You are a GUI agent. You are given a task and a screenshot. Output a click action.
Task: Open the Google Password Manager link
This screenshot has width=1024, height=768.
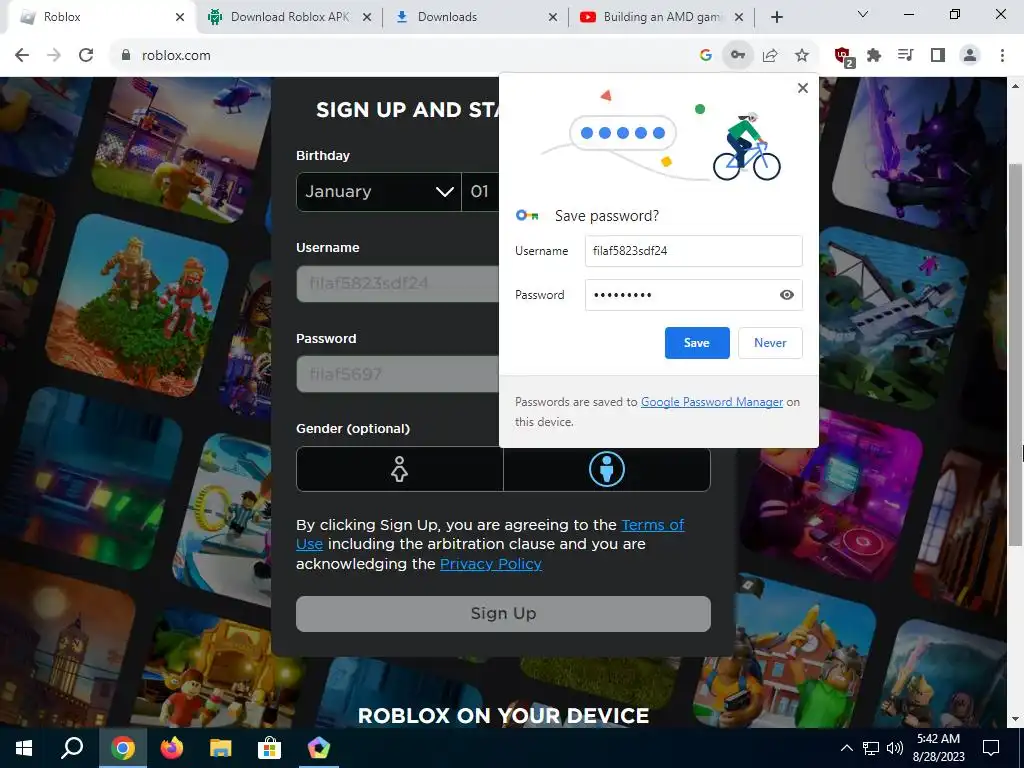712,402
